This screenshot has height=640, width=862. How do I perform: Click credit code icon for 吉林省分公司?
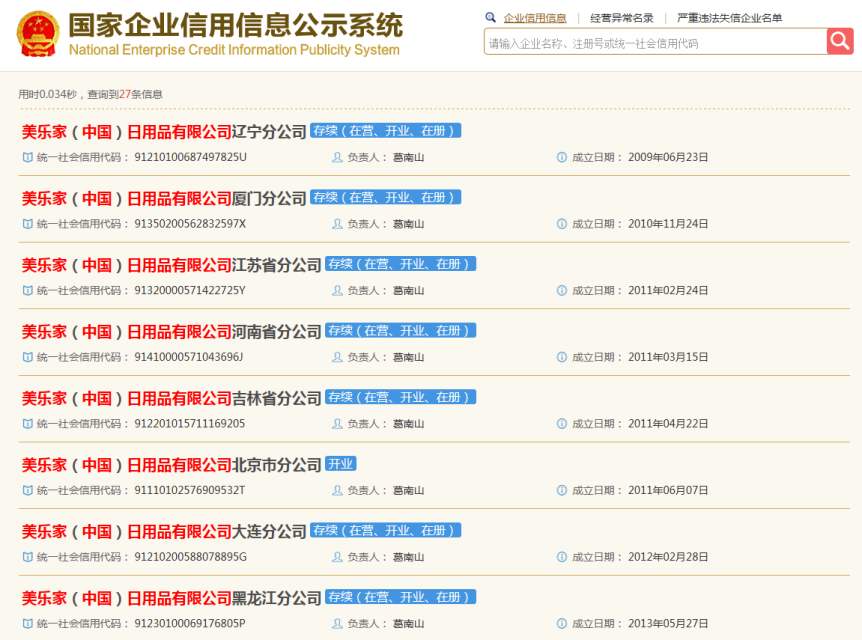tap(27, 423)
